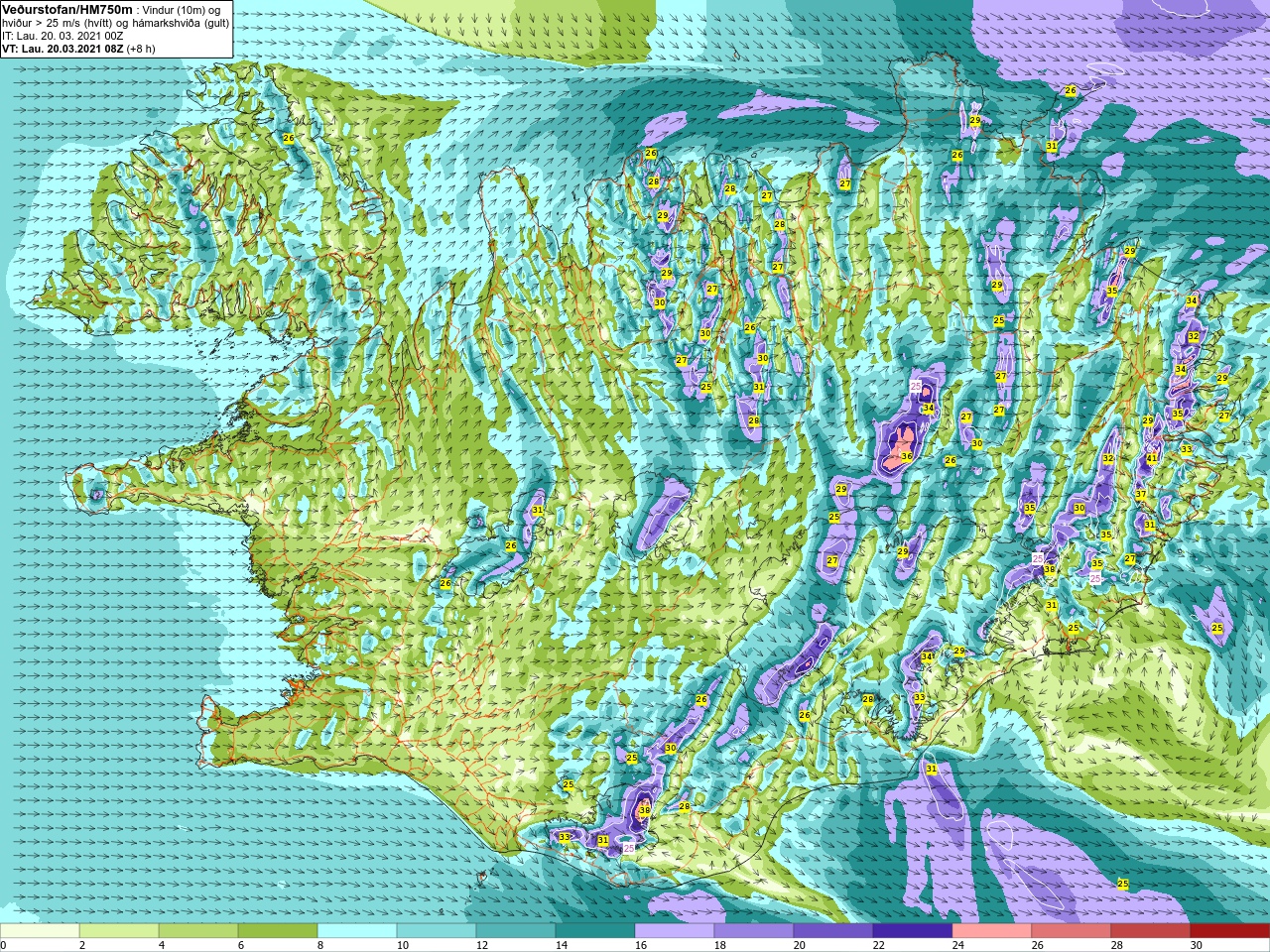The height and width of the screenshot is (952, 1270).
Task: Click the 8–10 m/s light cyan legend swatch
Action: pyautogui.click(x=357, y=931)
